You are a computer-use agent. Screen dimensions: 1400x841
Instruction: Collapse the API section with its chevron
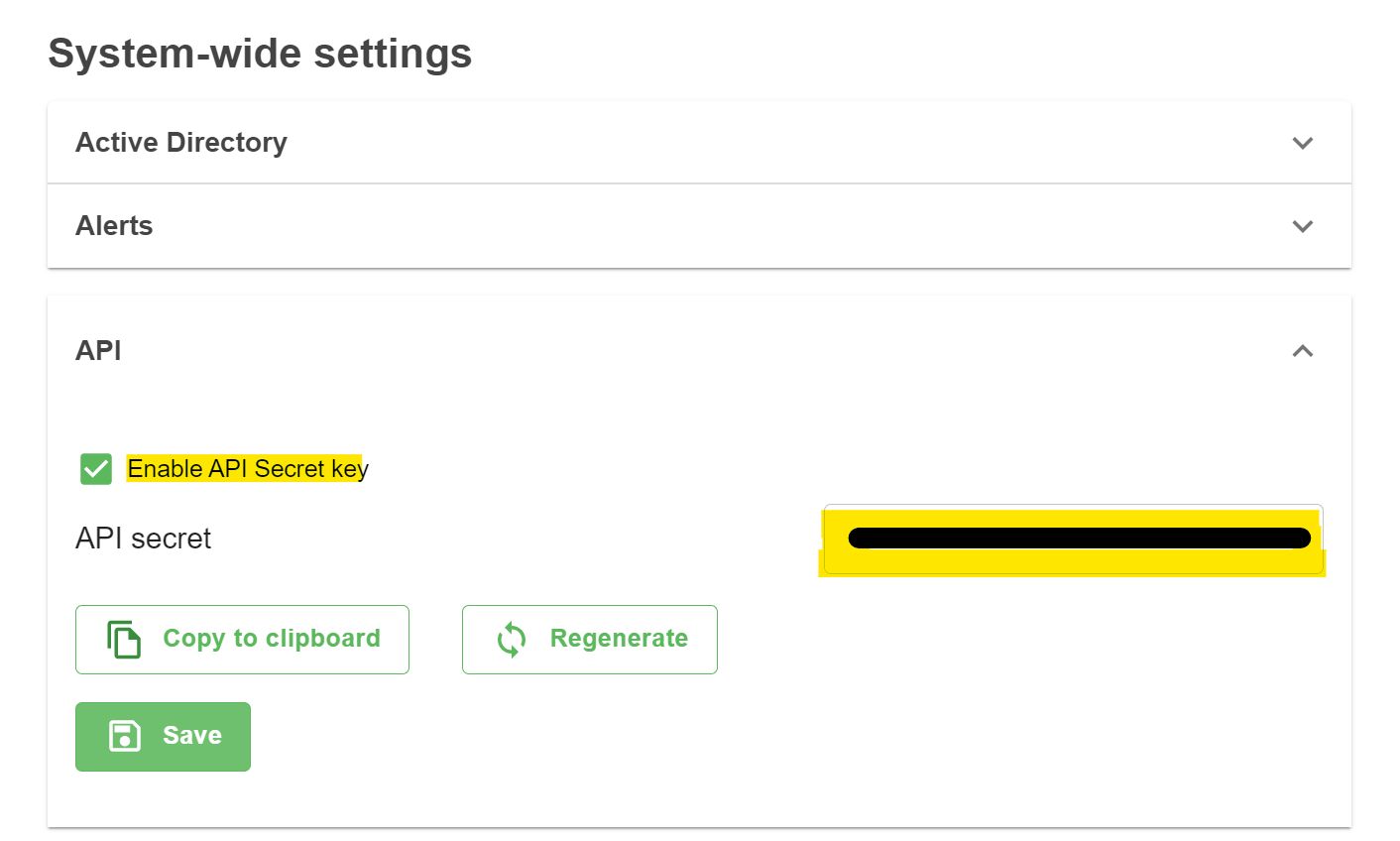(1303, 351)
